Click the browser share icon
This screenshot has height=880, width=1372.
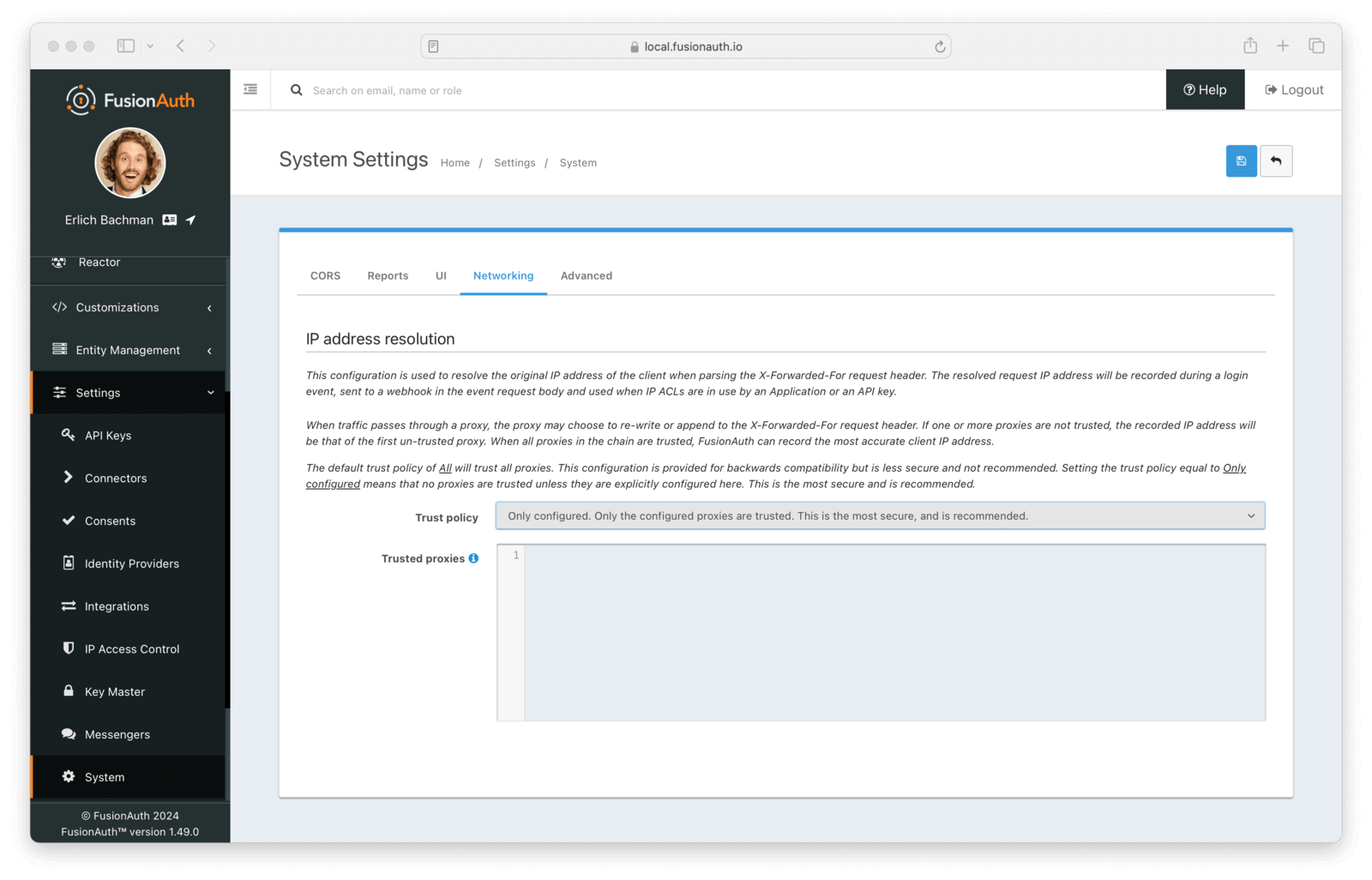(x=1250, y=45)
